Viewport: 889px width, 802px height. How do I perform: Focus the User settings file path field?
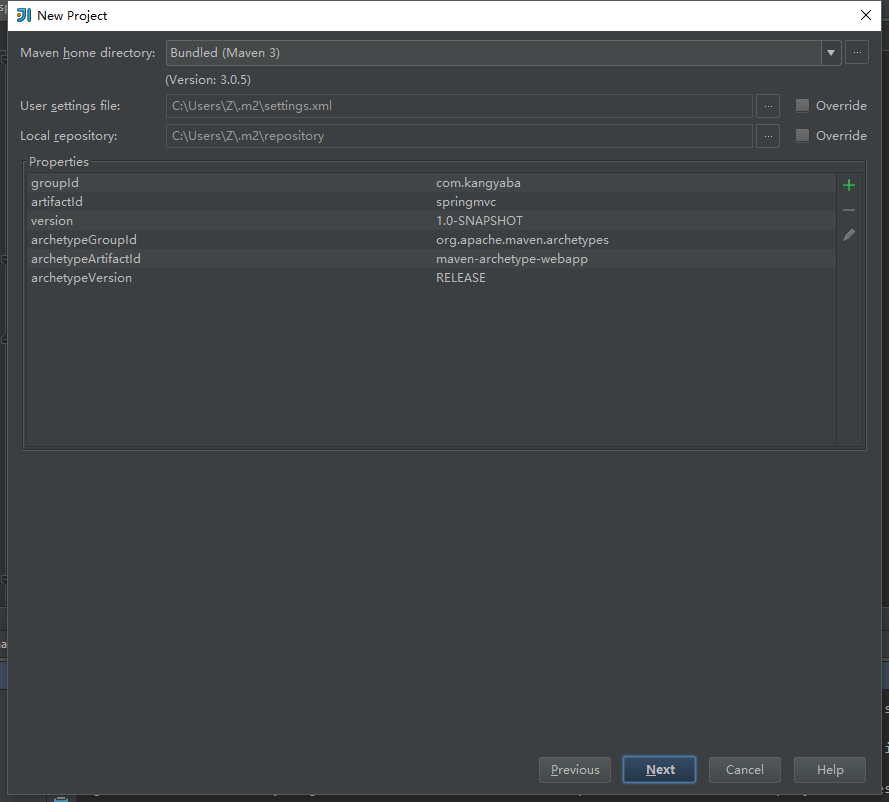click(459, 106)
